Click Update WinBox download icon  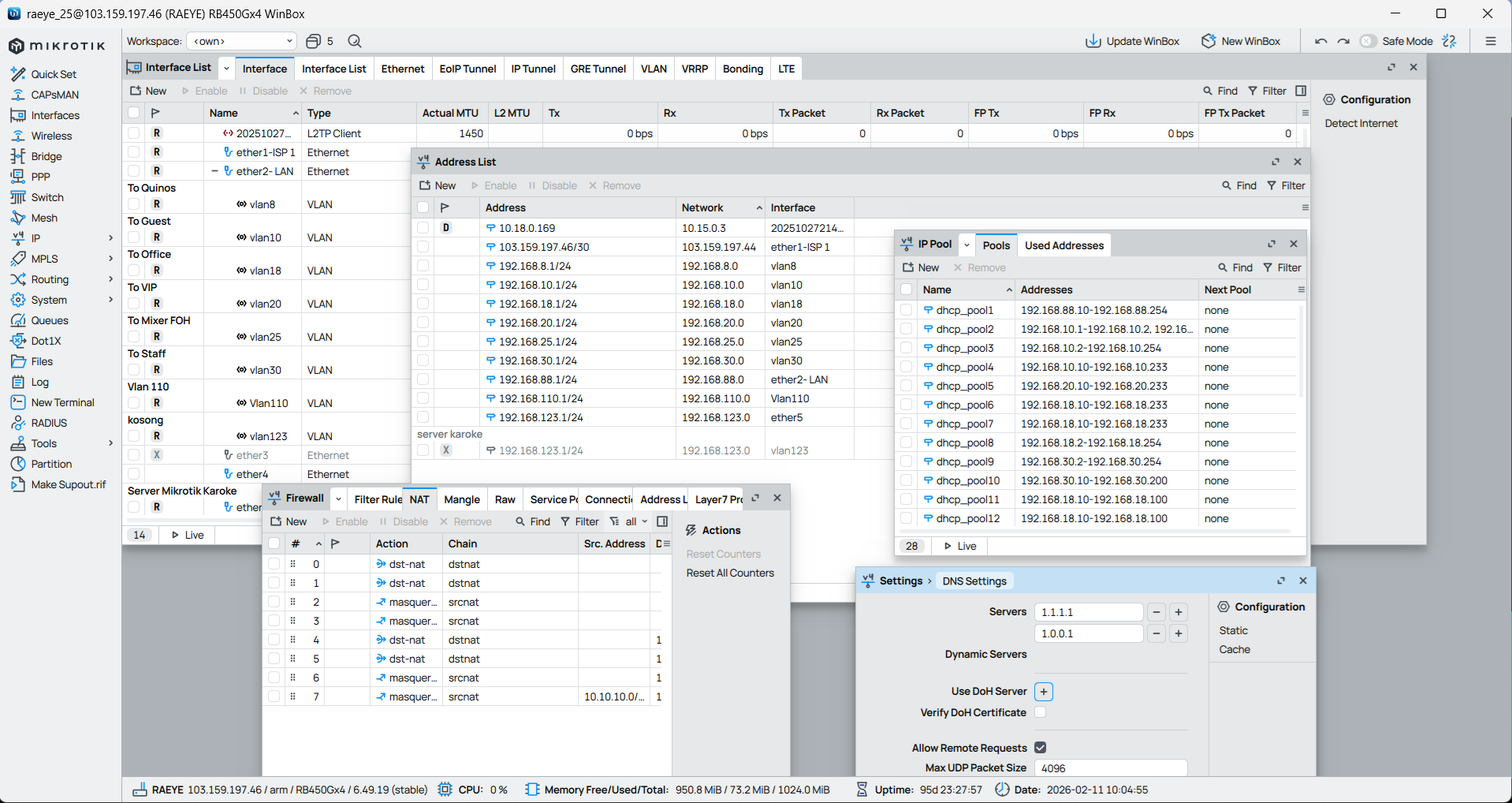point(1093,41)
